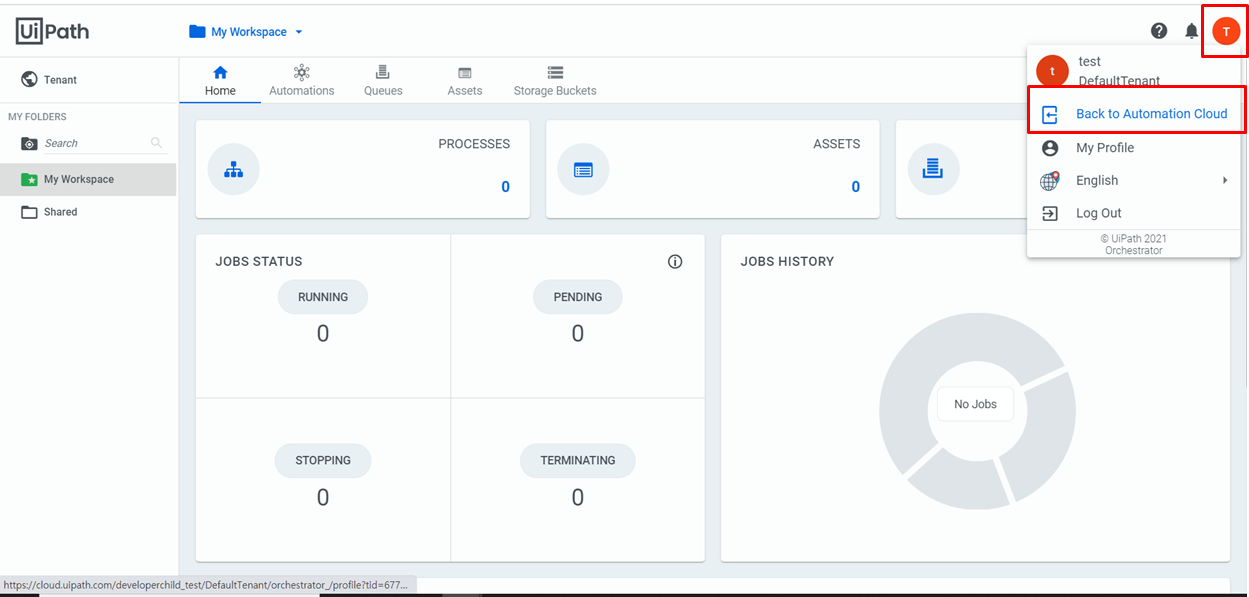Click the No Jobs donut chart
Image resolution: width=1249 pixels, height=597 pixels.
(x=977, y=410)
